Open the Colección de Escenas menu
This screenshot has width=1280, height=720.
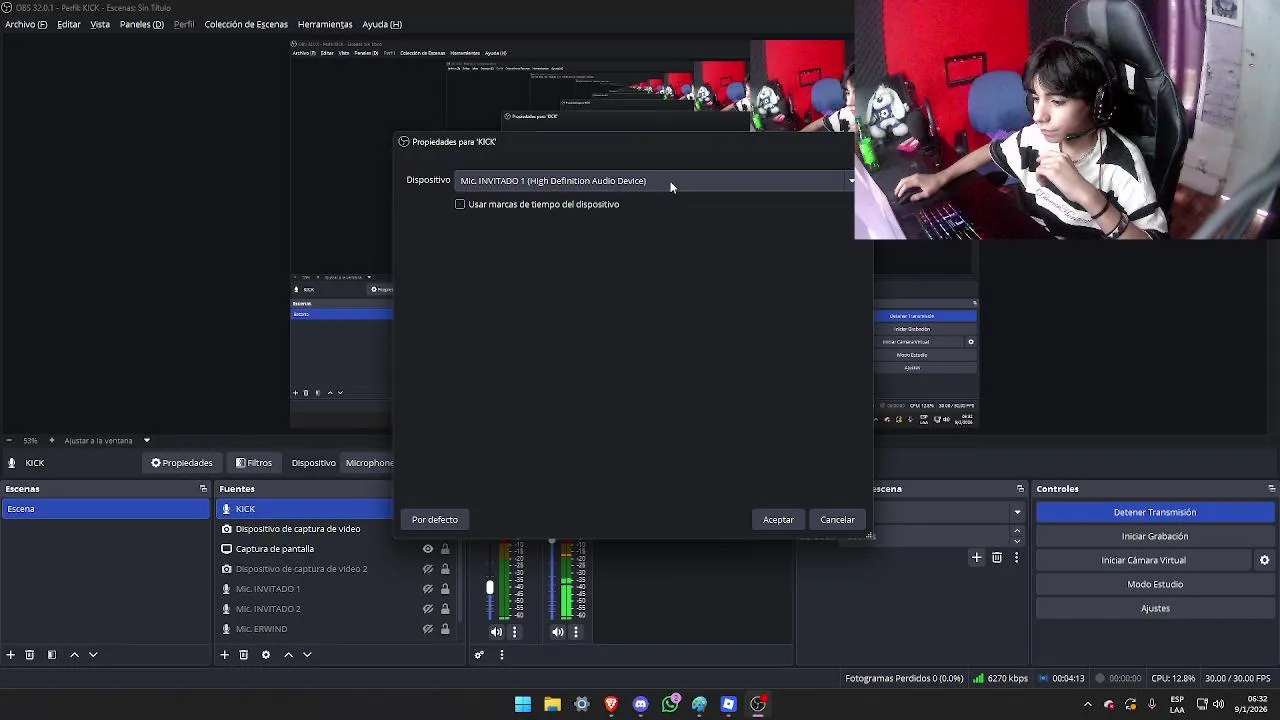(x=246, y=24)
